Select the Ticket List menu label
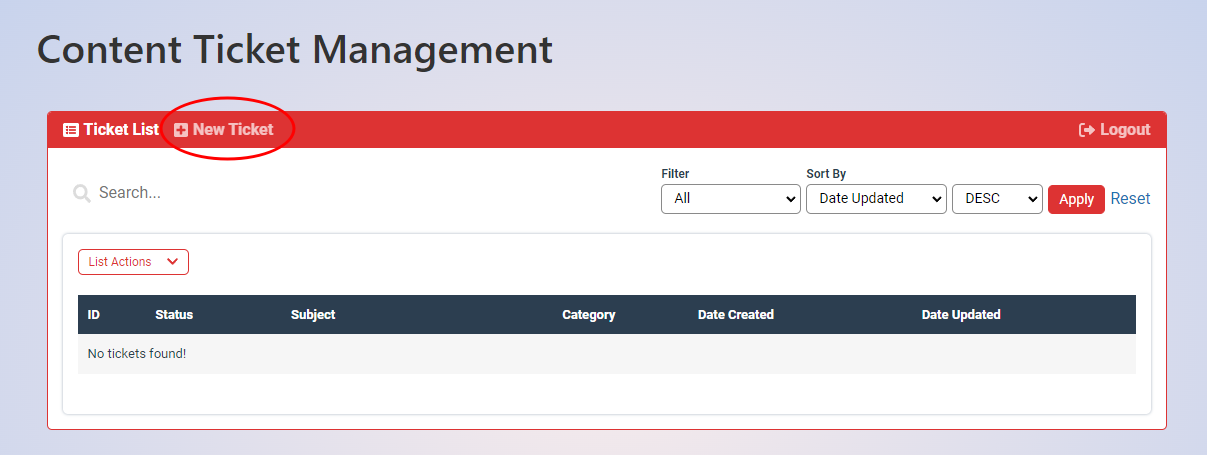 pyautogui.click(x=121, y=130)
